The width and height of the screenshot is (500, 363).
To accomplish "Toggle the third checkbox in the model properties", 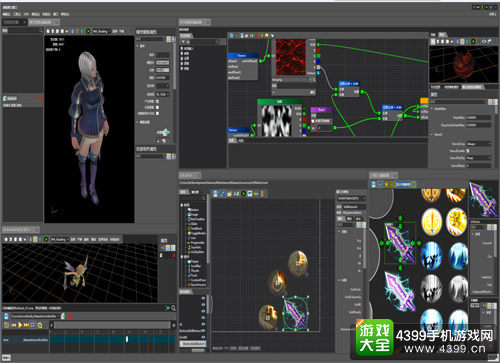I will point(157,113).
